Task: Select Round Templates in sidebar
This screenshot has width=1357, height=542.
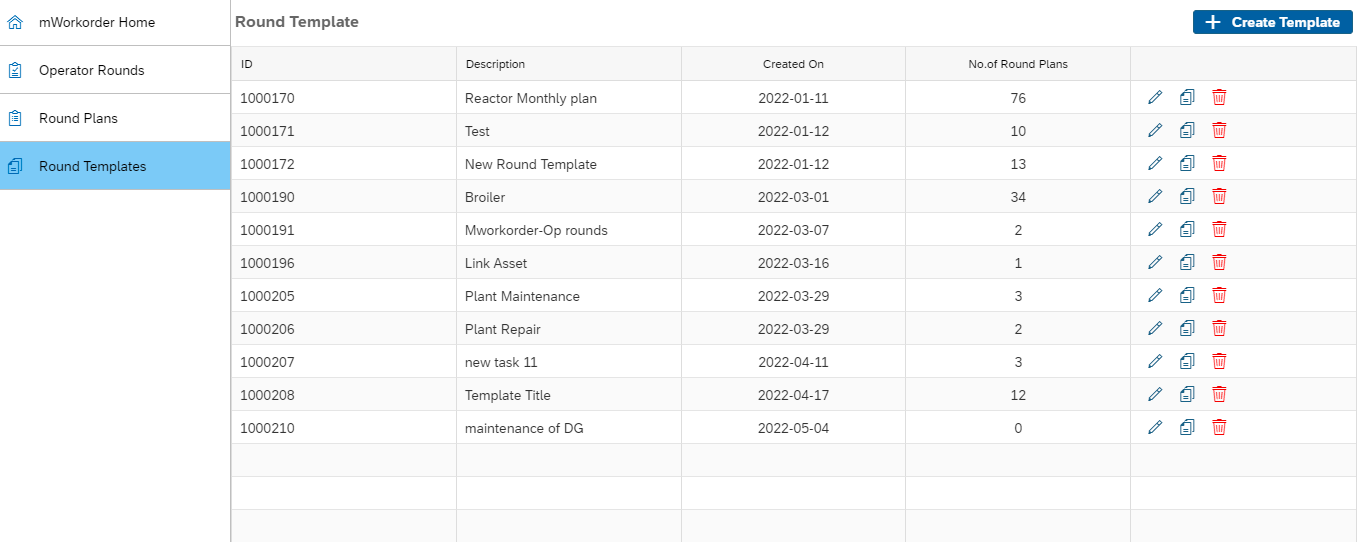Action: click(92, 166)
